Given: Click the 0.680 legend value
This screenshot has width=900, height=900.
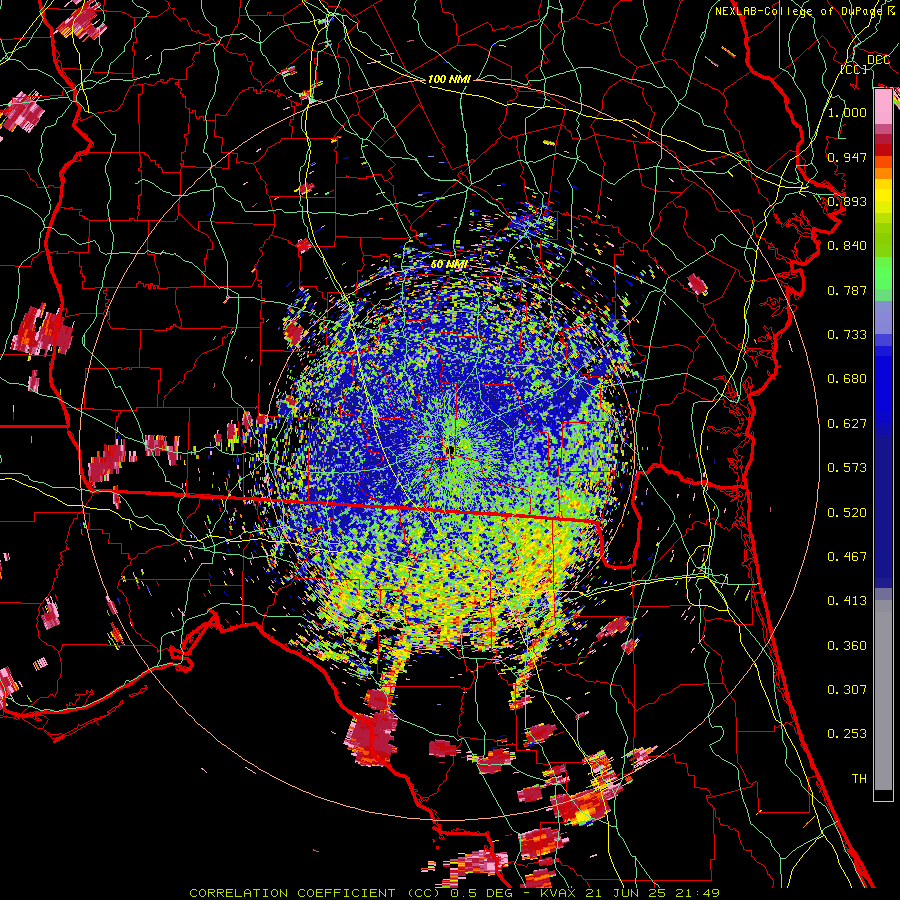Looking at the screenshot, I should click(847, 379).
